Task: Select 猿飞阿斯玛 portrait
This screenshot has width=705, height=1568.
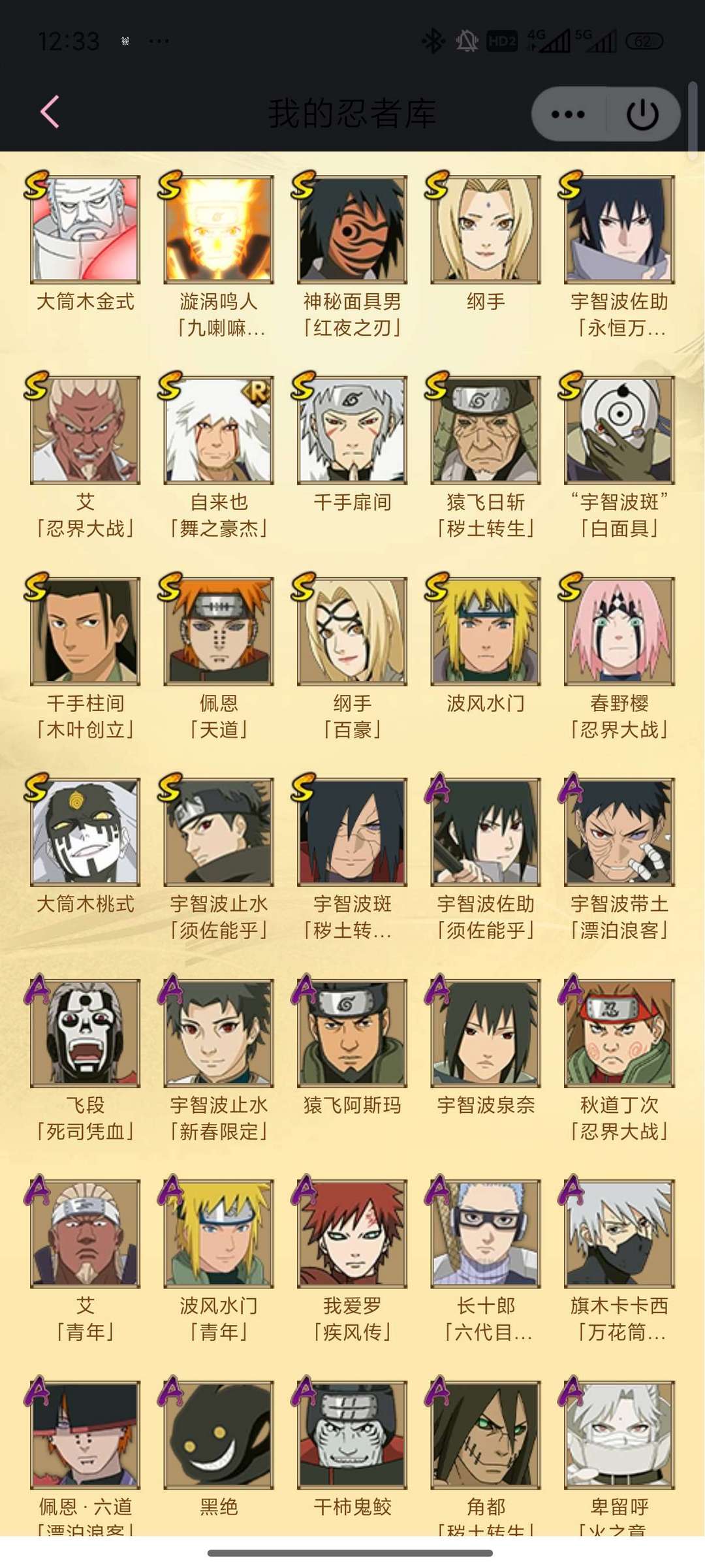Action: tap(352, 1033)
